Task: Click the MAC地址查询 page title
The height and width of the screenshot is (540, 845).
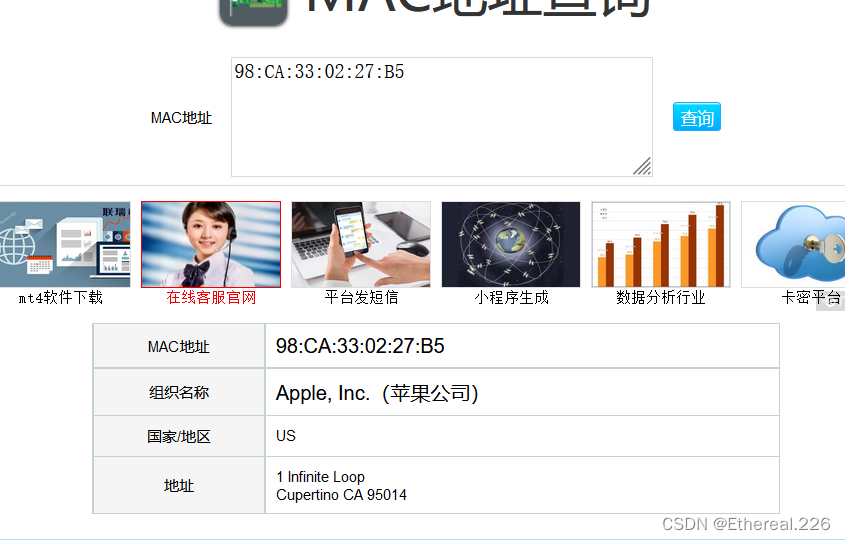Action: 479,8
